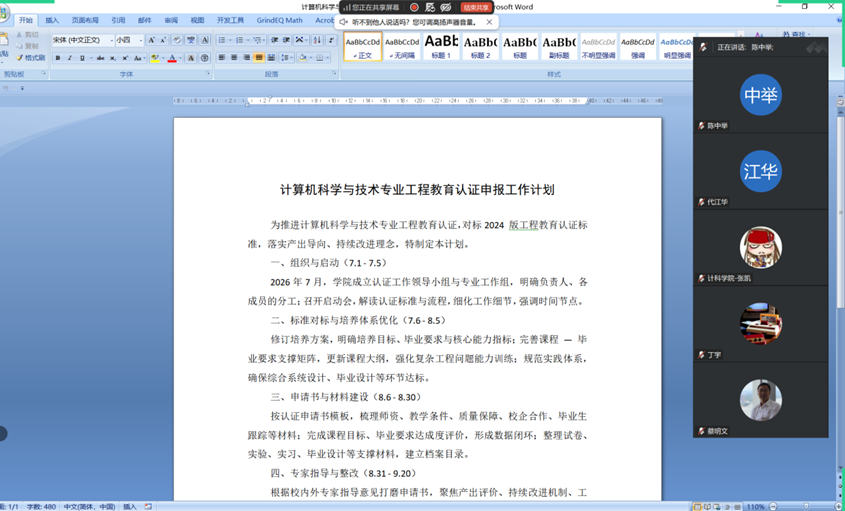
Task: Open the 审阅 (Review) tab
Action: (x=171, y=20)
